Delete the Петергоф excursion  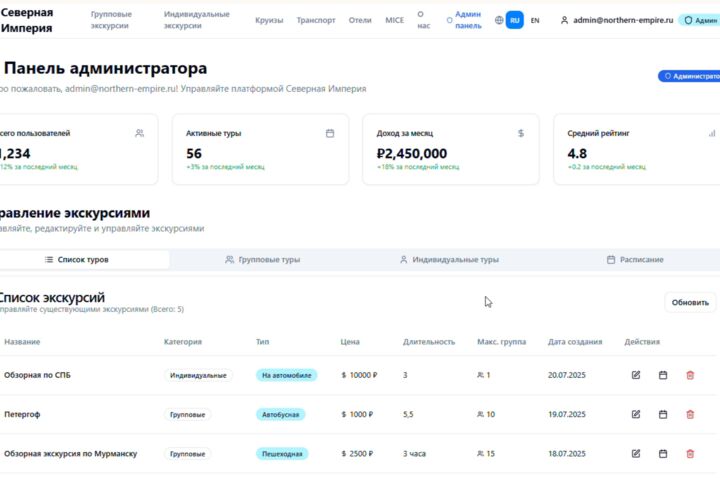(690, 414)
